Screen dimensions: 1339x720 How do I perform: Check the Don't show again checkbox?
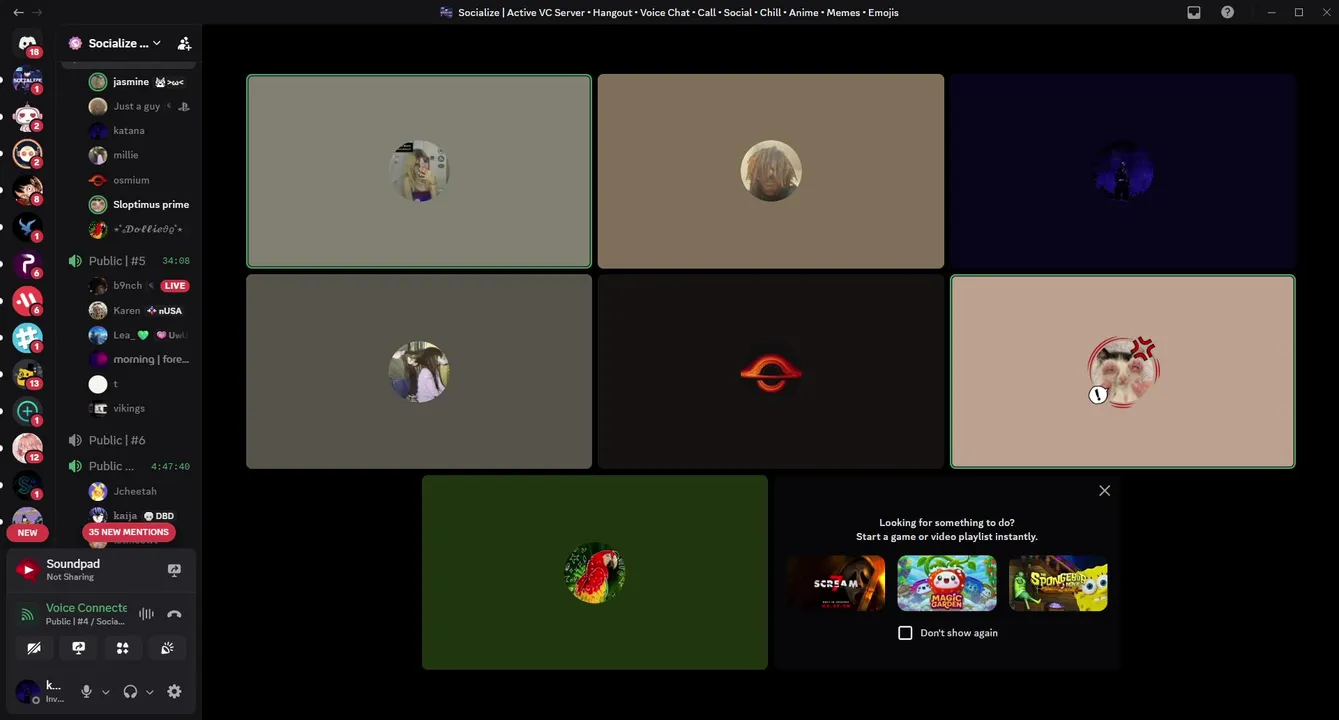click(905, 633)
